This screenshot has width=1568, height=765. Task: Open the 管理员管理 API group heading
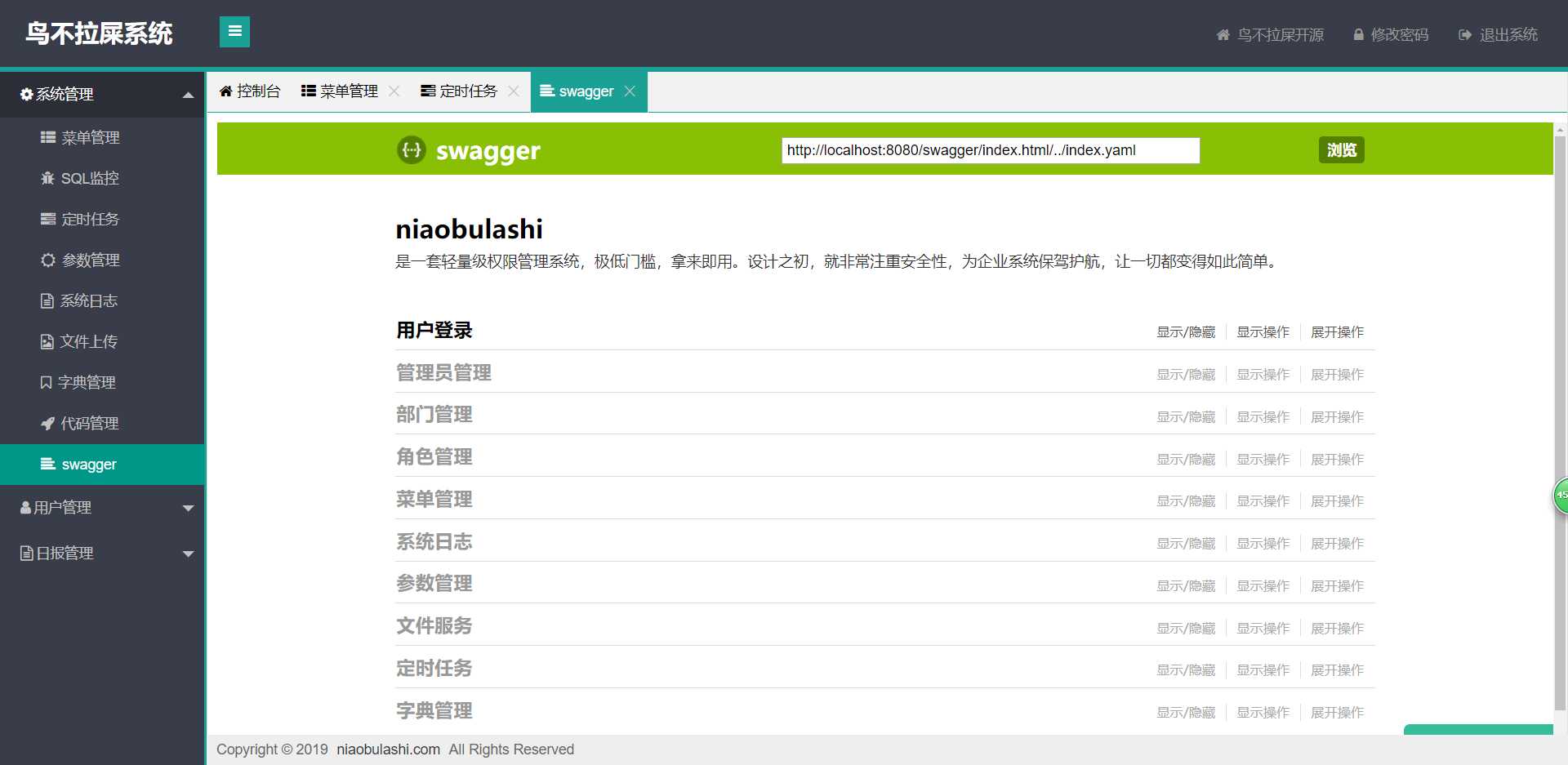[443, 373]
